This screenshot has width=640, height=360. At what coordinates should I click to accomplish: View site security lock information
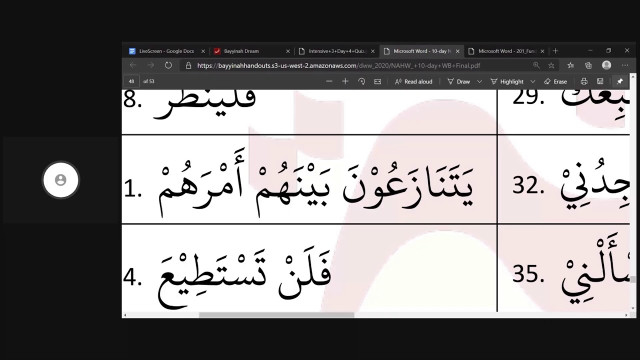tap(188, 65)
